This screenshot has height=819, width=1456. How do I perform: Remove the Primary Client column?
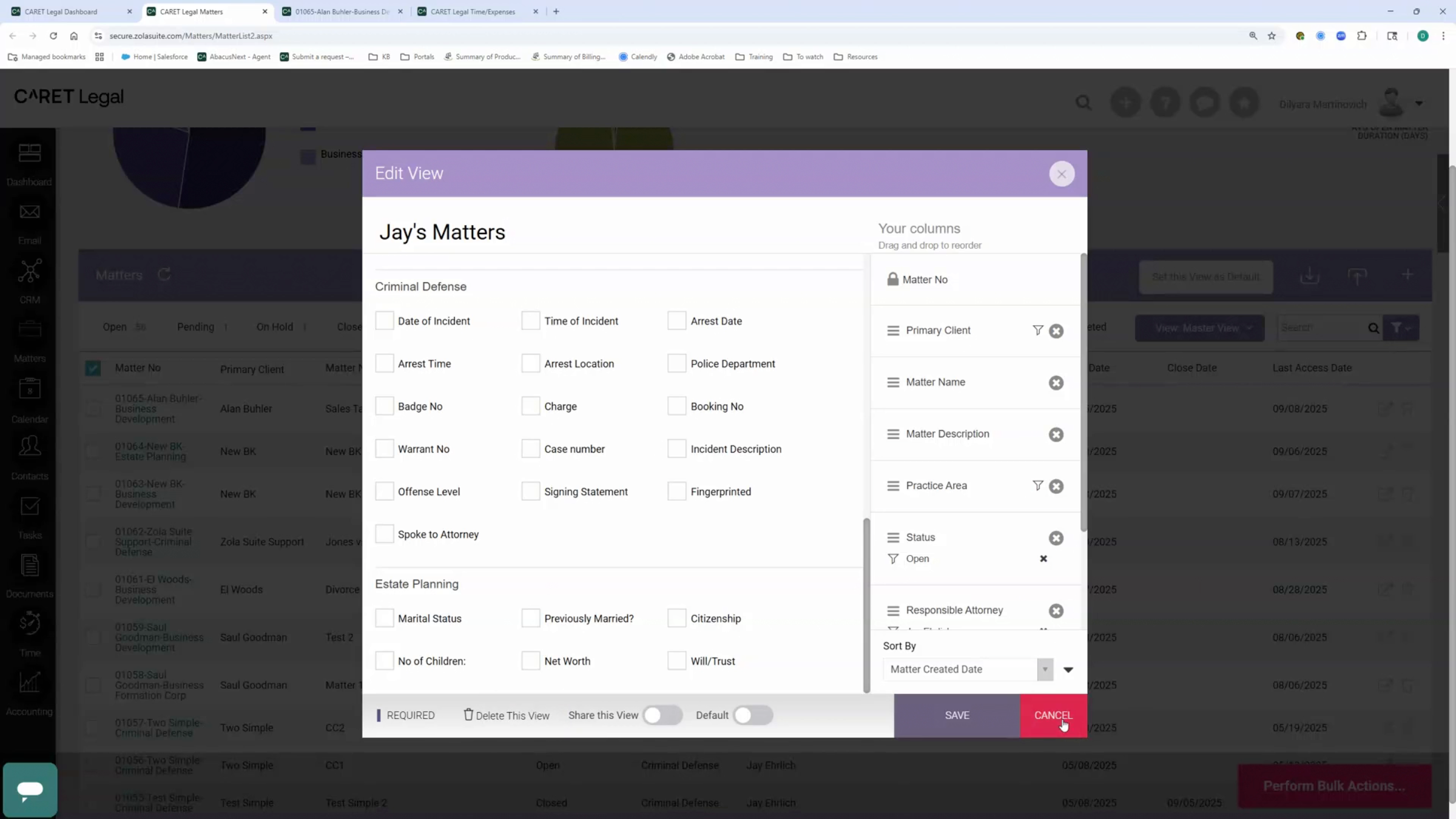pyautogui.click(x=1056, y=331)
